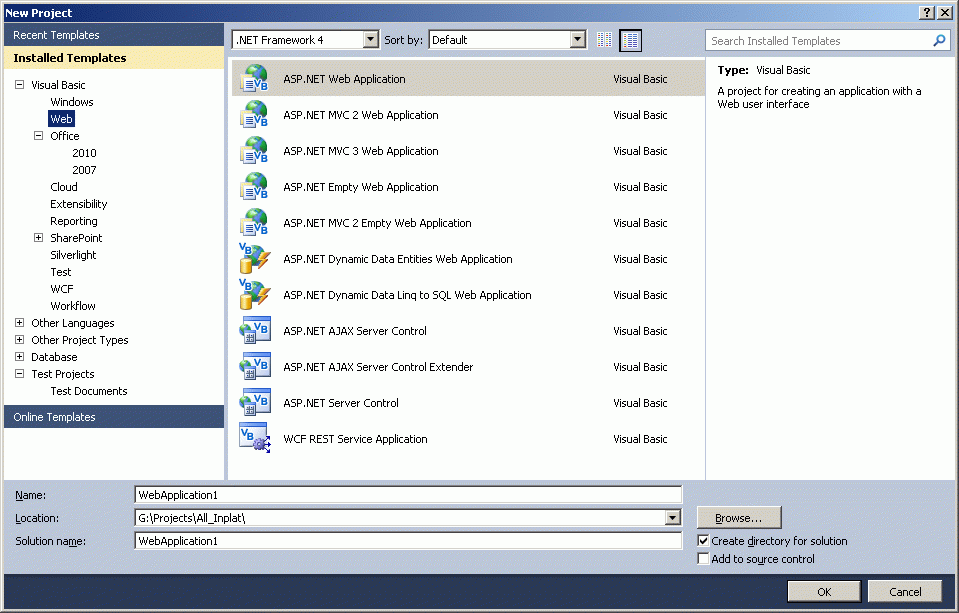959x613 pixels.
Task: Collapse the Test Projects node
Action: [20, 374]
